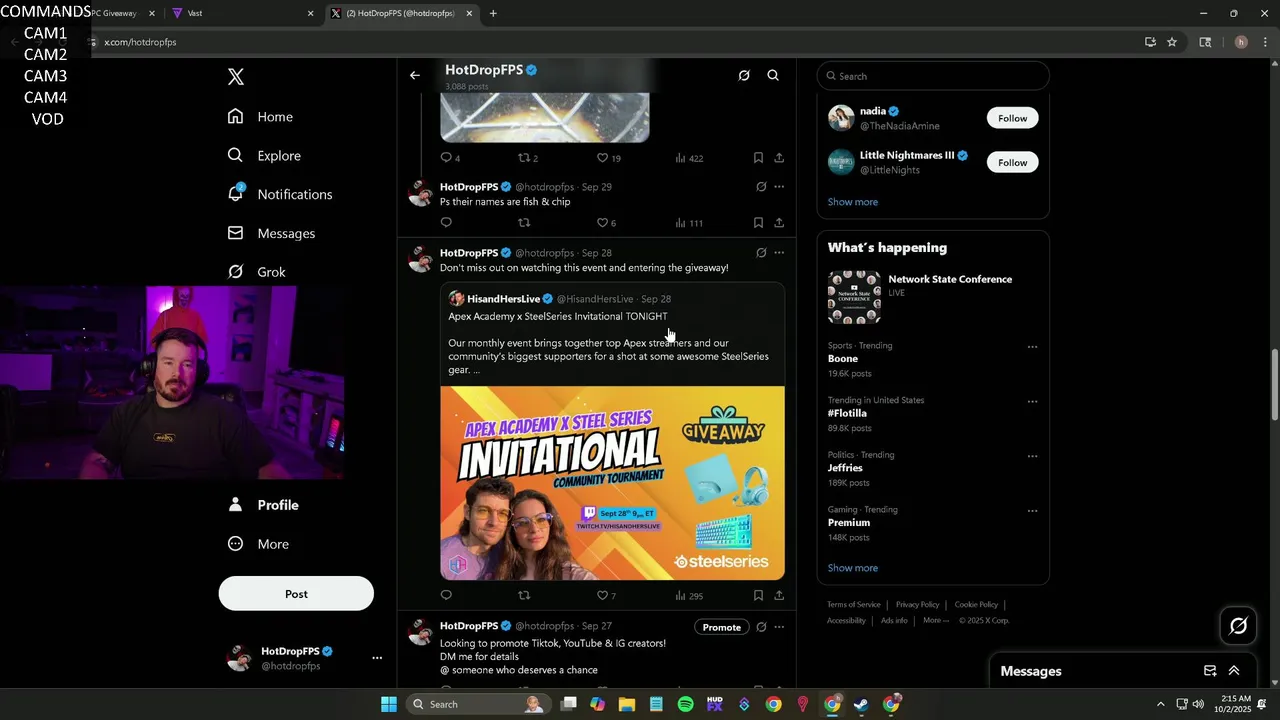Open Steam from the taskbar

pos(860,704)
